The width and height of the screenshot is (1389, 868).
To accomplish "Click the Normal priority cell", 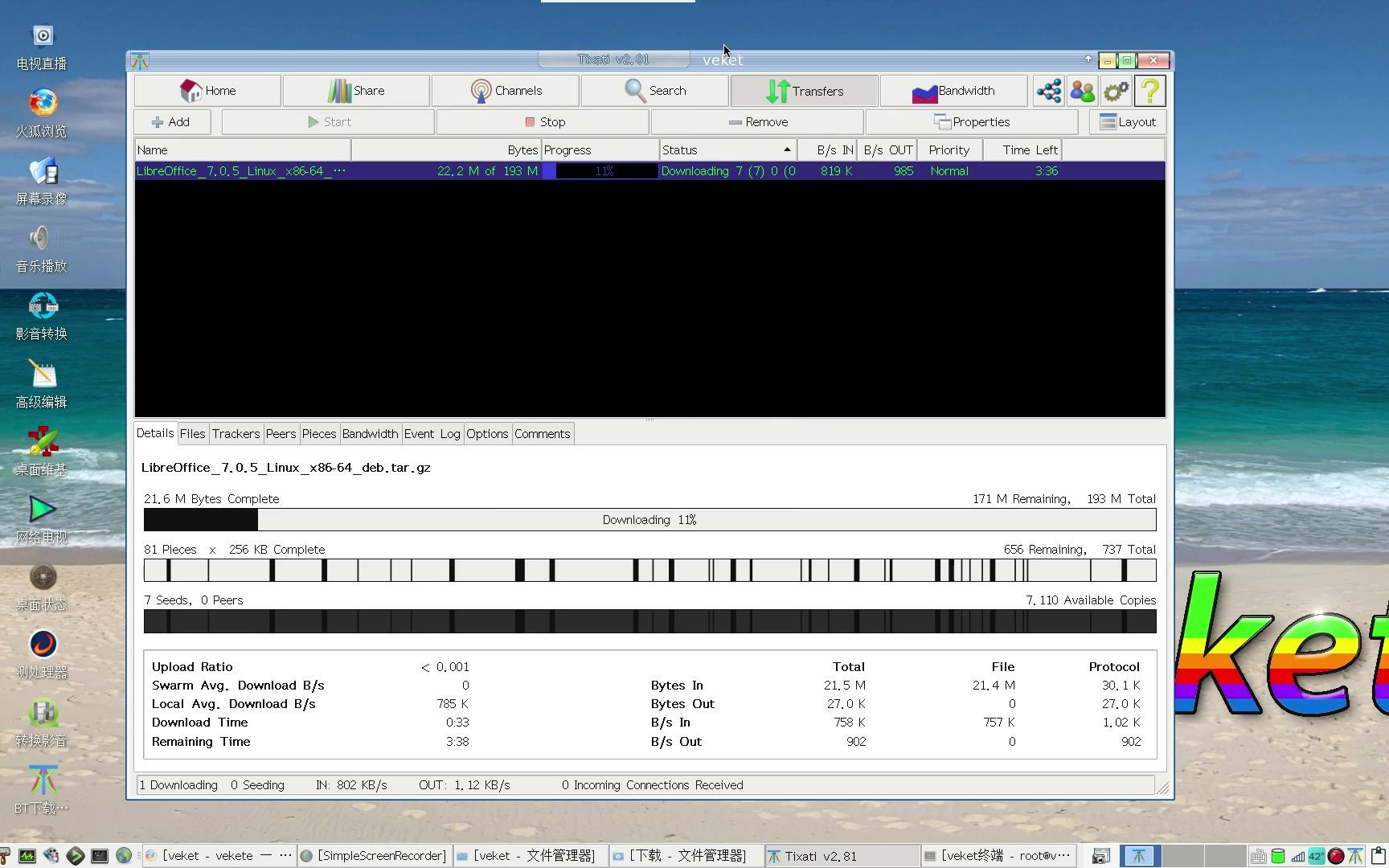I will [949, 171].
